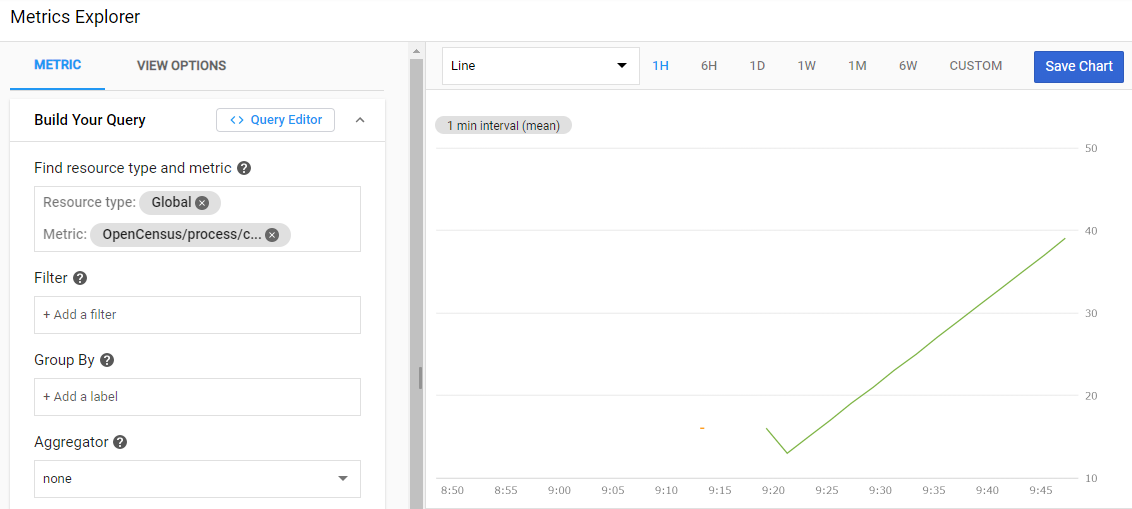Select the 6W time range
Image resolution: width=1132 pixels, height=509 pixels.
pyautogui.click(x=907, y=66)
